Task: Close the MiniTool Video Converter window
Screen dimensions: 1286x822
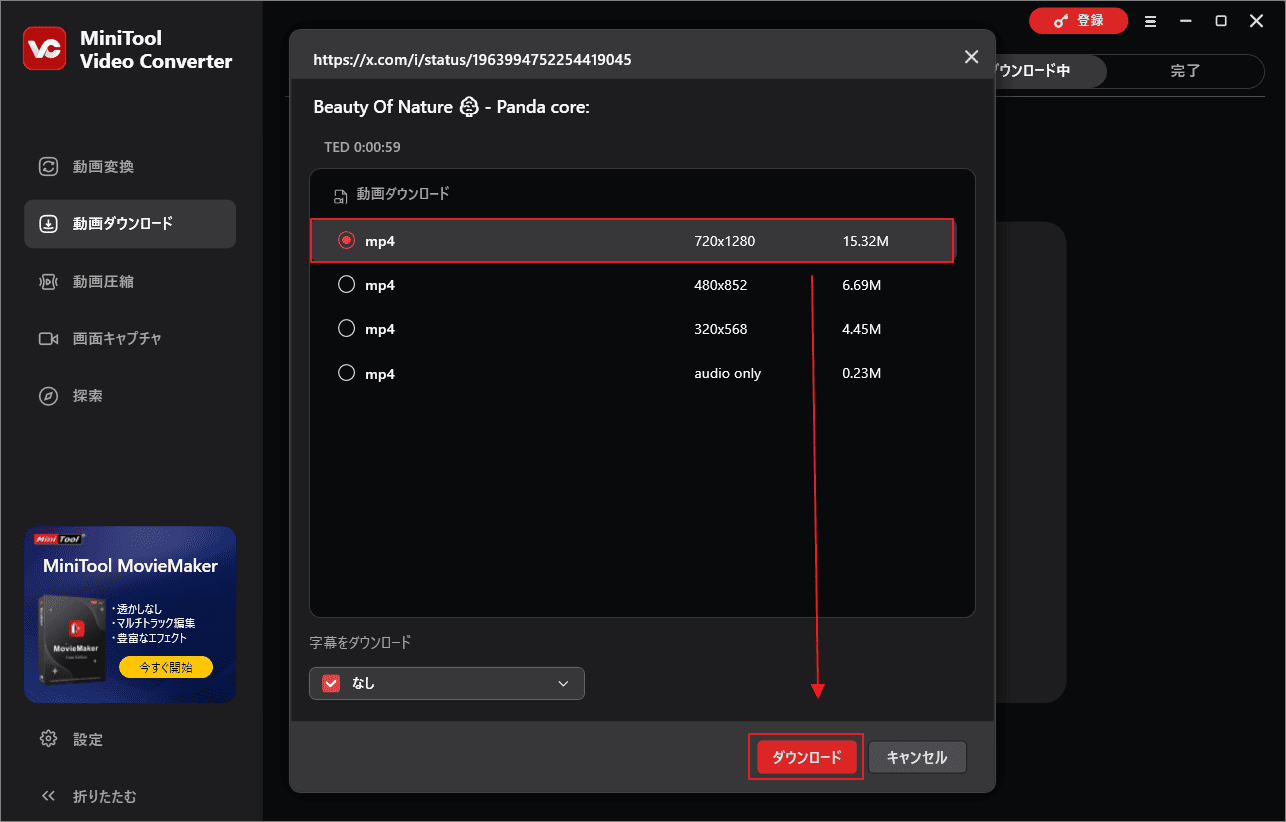Action: 1257,21
